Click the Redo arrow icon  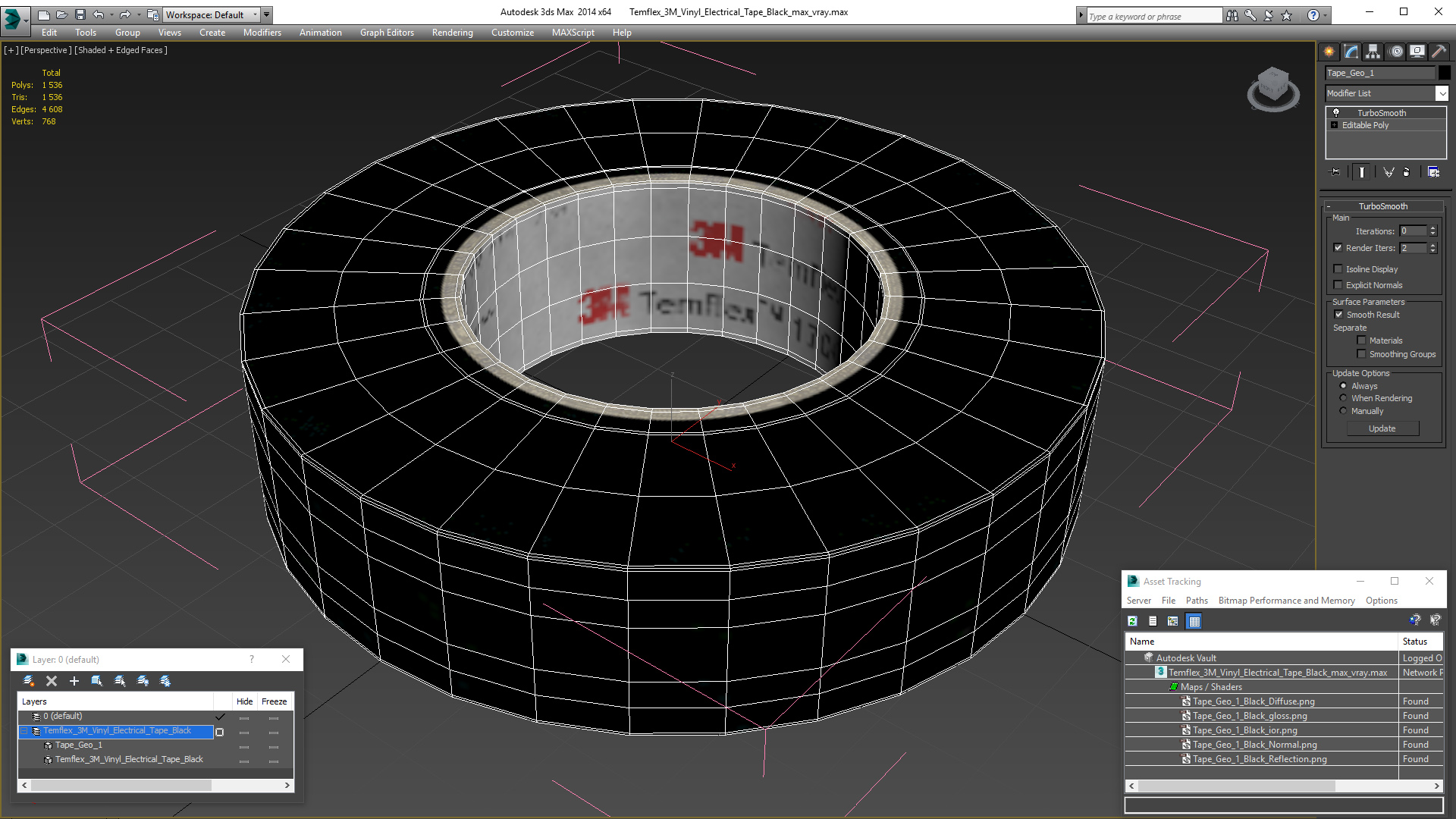(125, 14)
